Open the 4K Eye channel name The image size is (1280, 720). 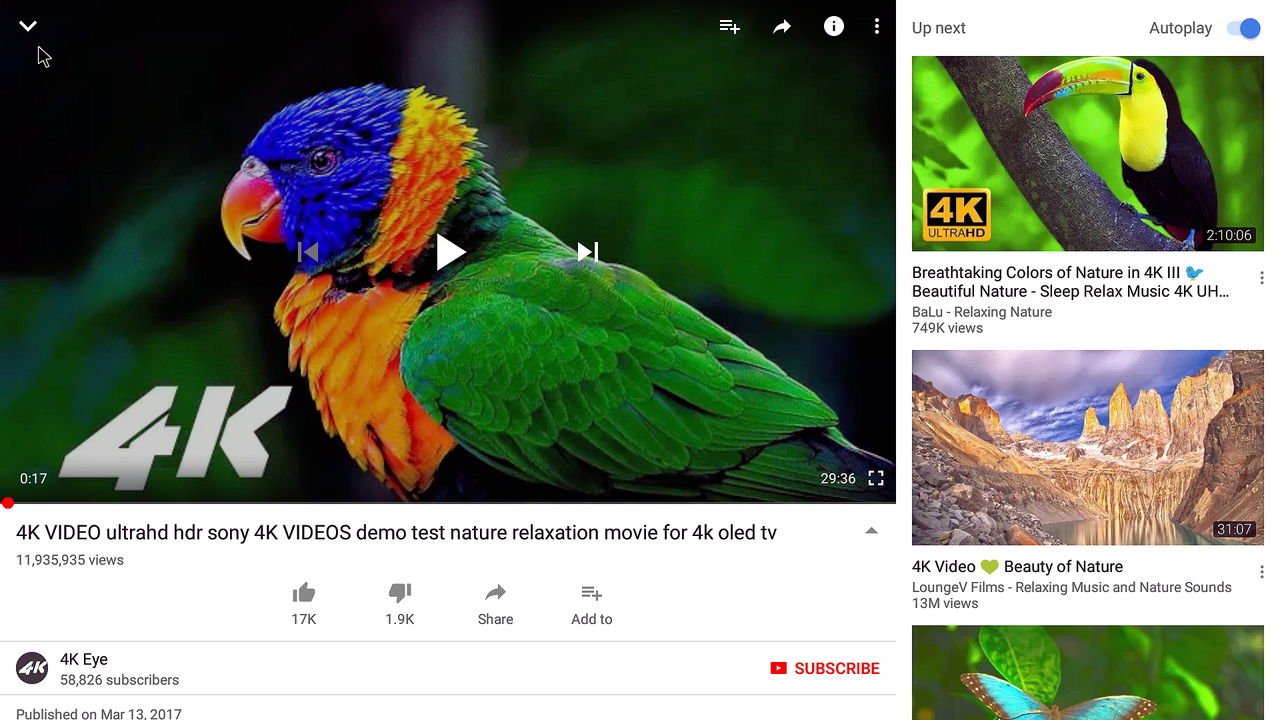pos(84,659)
